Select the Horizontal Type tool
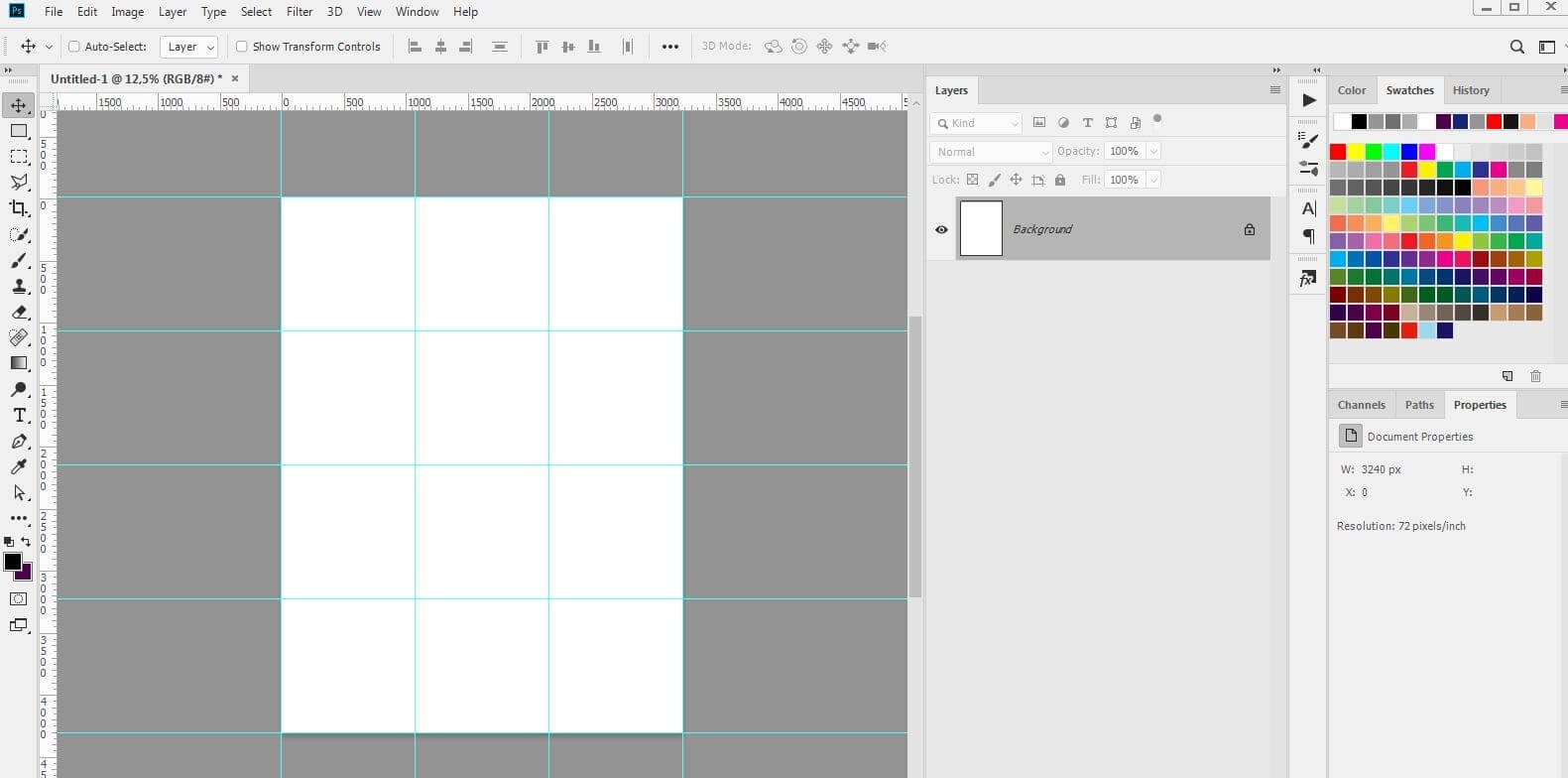This screenshot has height=778, width=1568. pyautogui.click(x=19, y=415)
